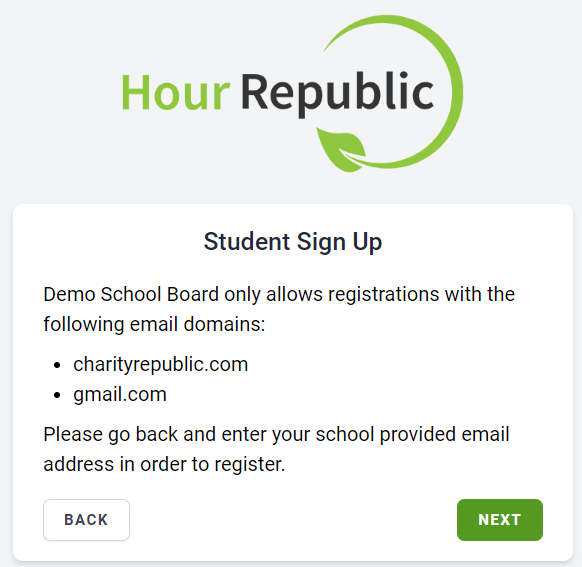This screenshot has width=582, height=567.
Task: Go back using the BACK button
Action: click(86, 520)
